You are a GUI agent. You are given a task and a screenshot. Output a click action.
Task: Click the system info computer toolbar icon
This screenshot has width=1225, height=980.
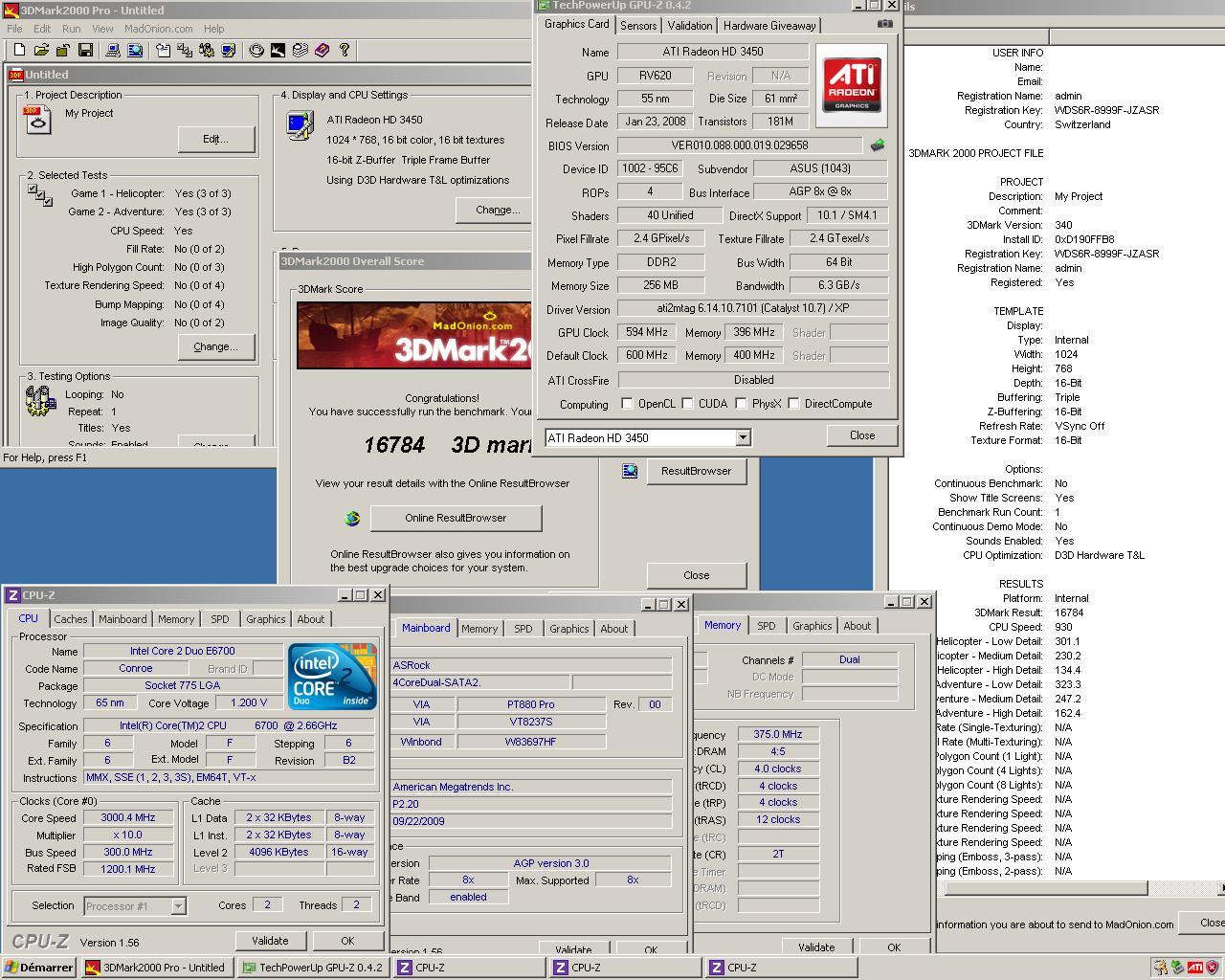point(113,50)
